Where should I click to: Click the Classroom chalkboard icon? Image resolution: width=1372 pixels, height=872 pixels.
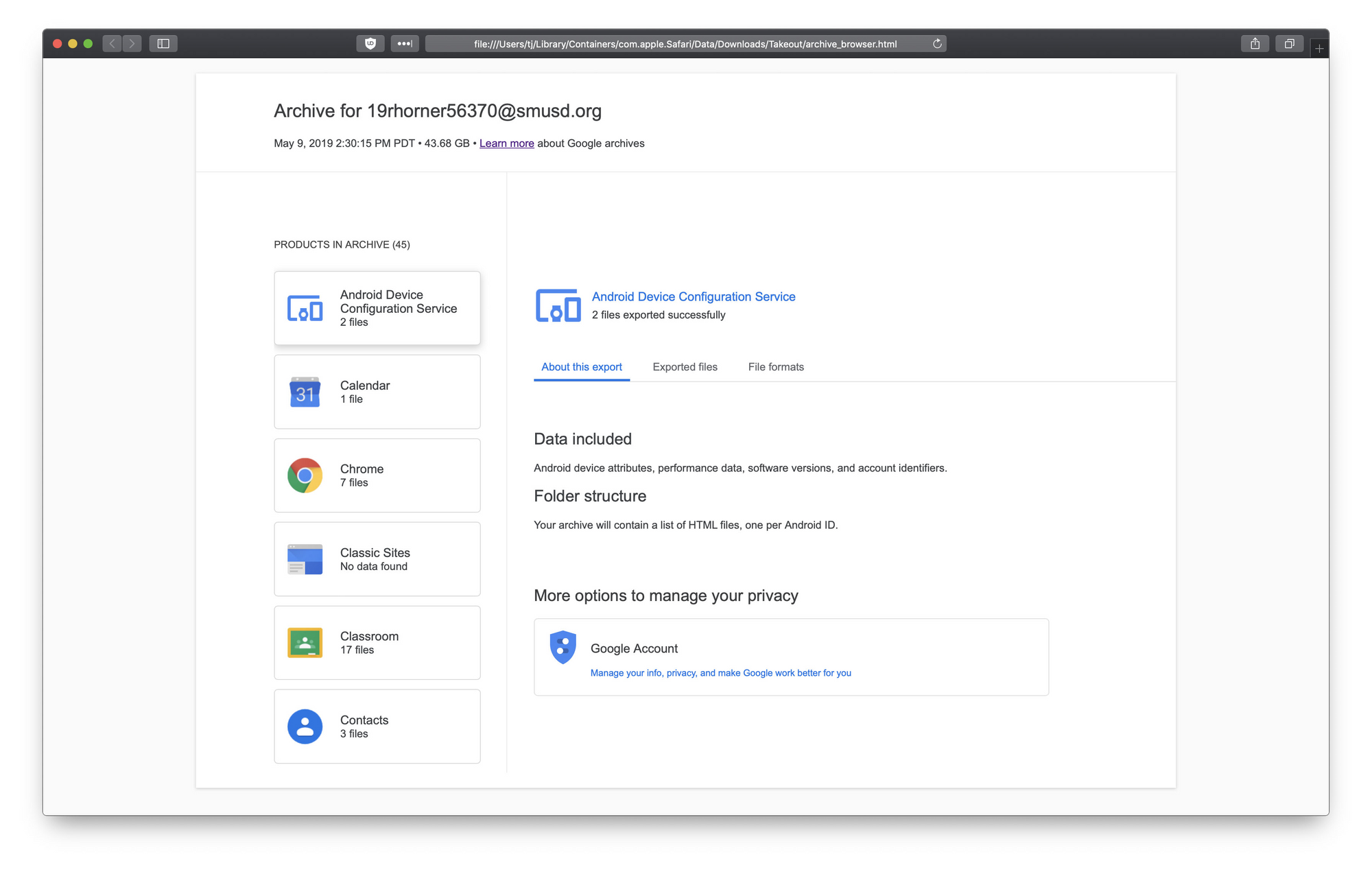305,643
